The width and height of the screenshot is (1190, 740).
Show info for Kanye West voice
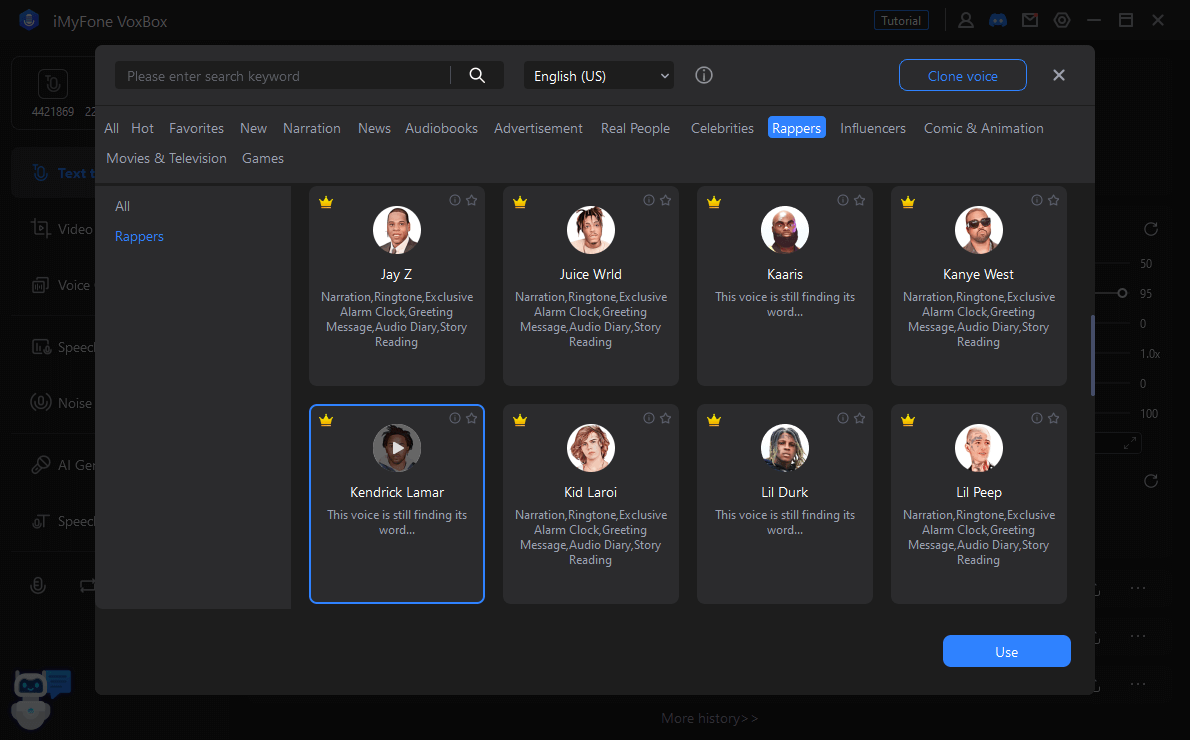[1037, 200]
